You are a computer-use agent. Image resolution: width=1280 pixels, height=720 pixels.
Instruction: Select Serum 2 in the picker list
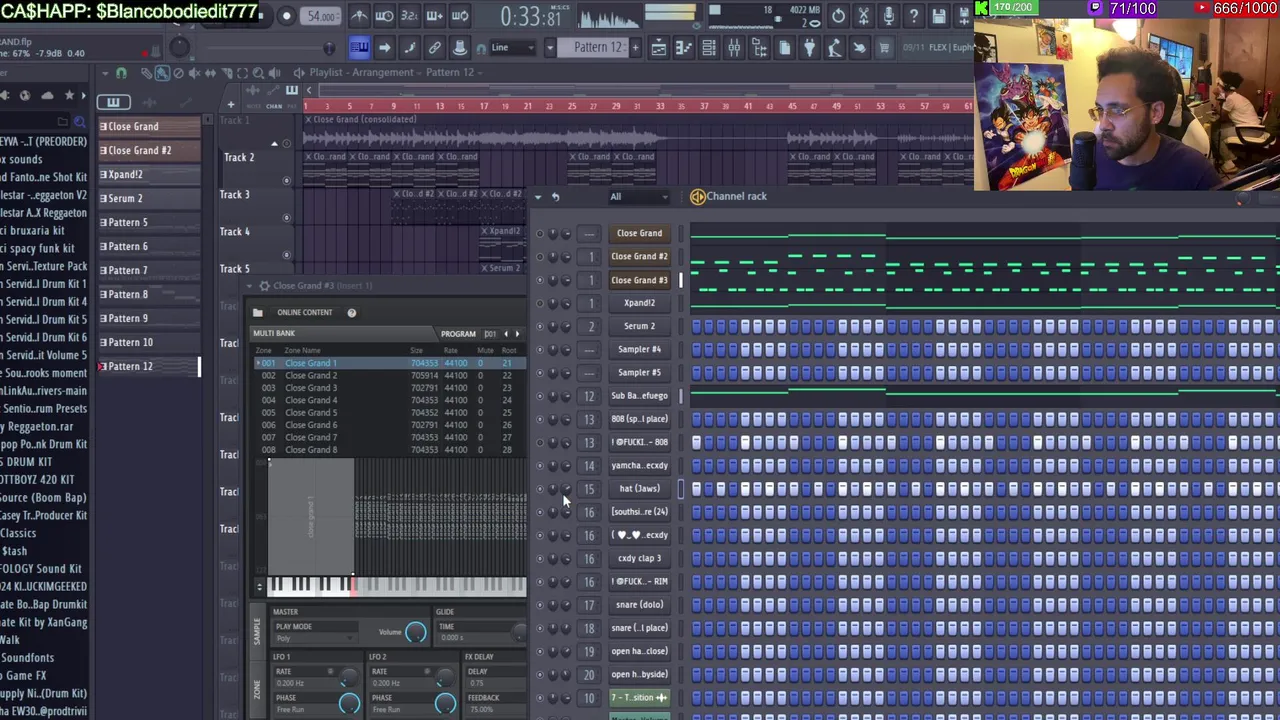(148, 198)
